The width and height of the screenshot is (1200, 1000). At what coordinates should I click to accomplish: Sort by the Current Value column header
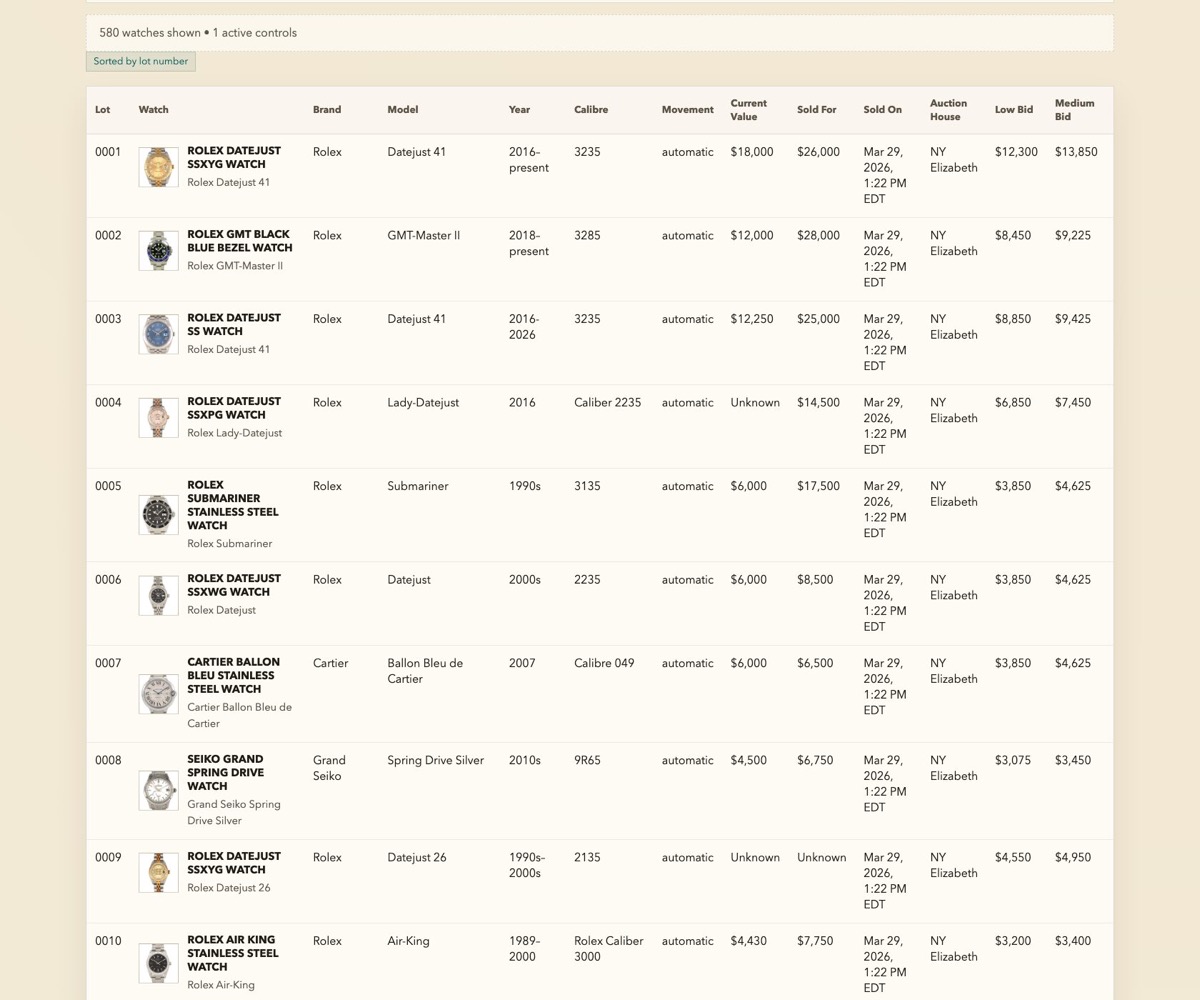pos(748,110)
